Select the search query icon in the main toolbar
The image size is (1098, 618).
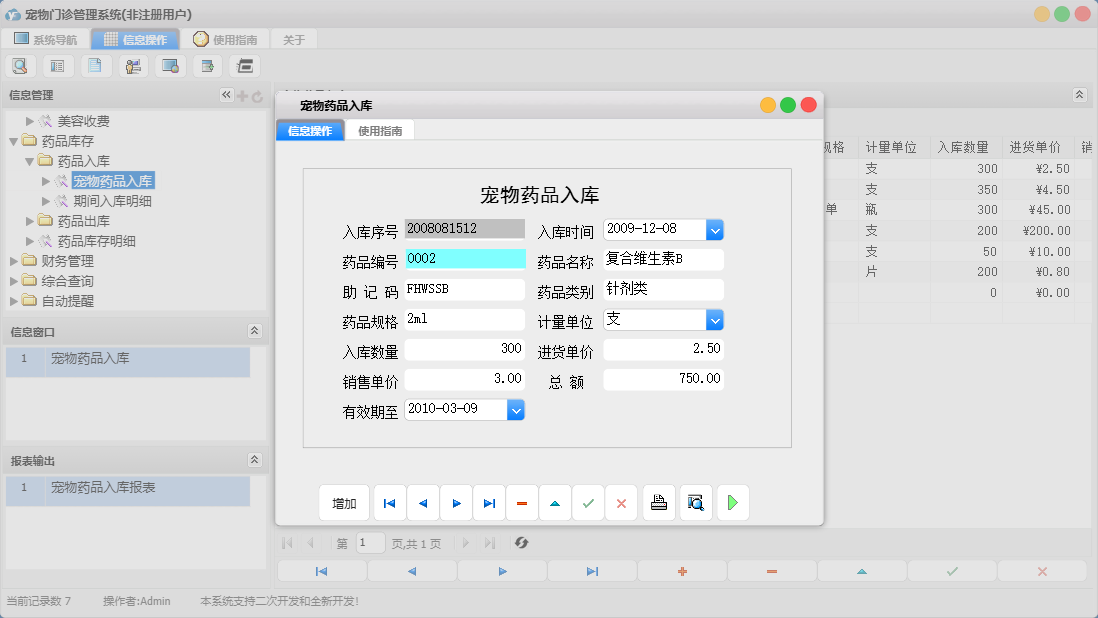[x=20, y=65]
